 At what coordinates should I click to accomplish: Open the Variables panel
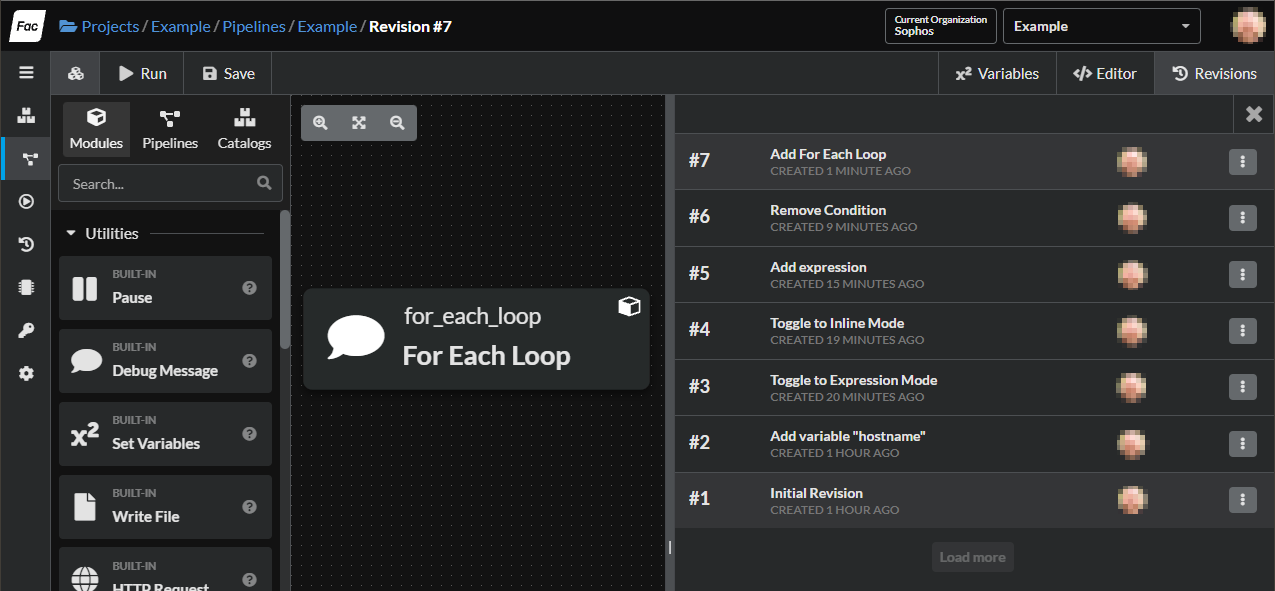[x=997, y=74]
